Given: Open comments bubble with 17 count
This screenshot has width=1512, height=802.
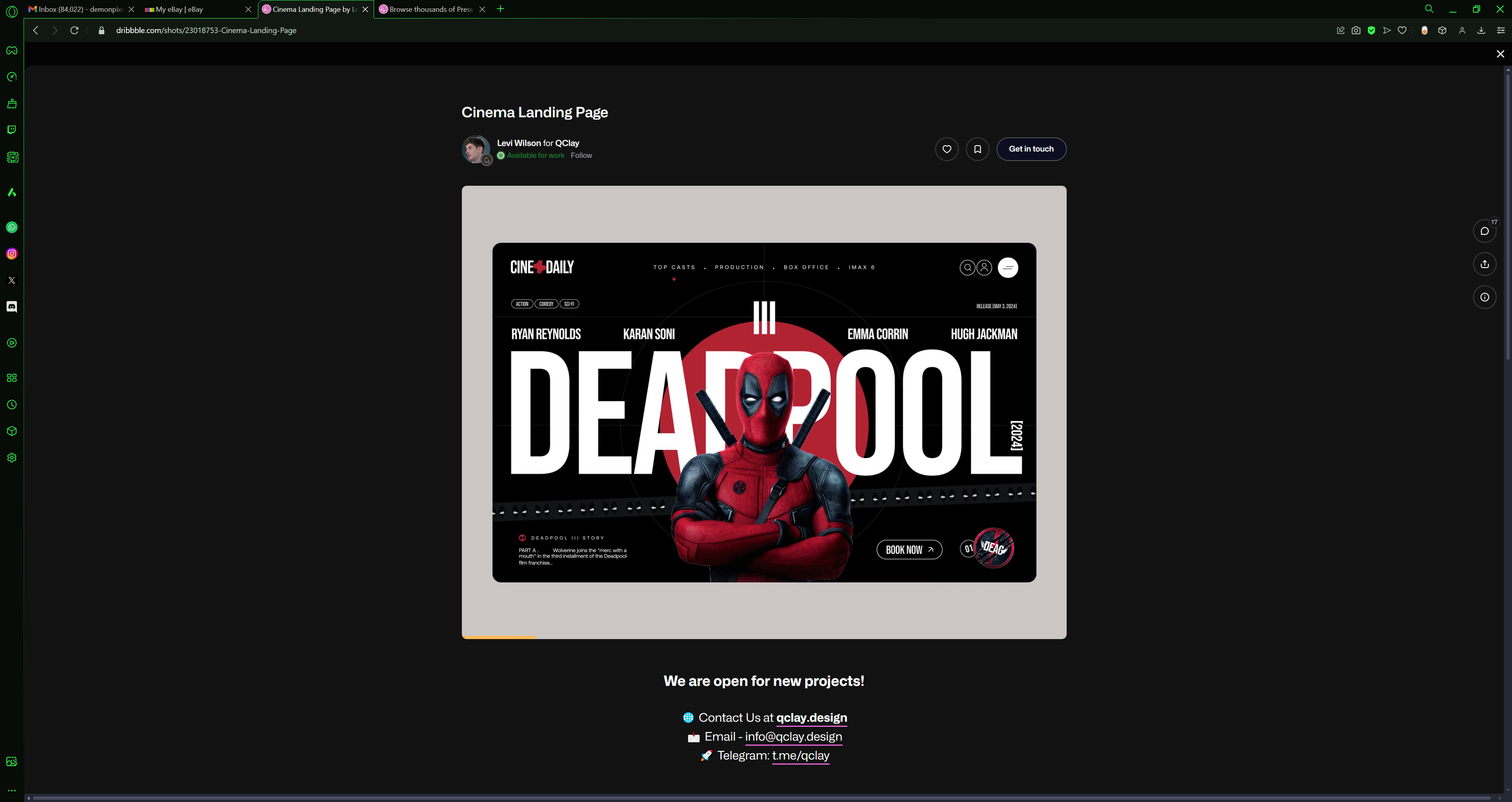Looking at the screenshot, I should 1484,231.
